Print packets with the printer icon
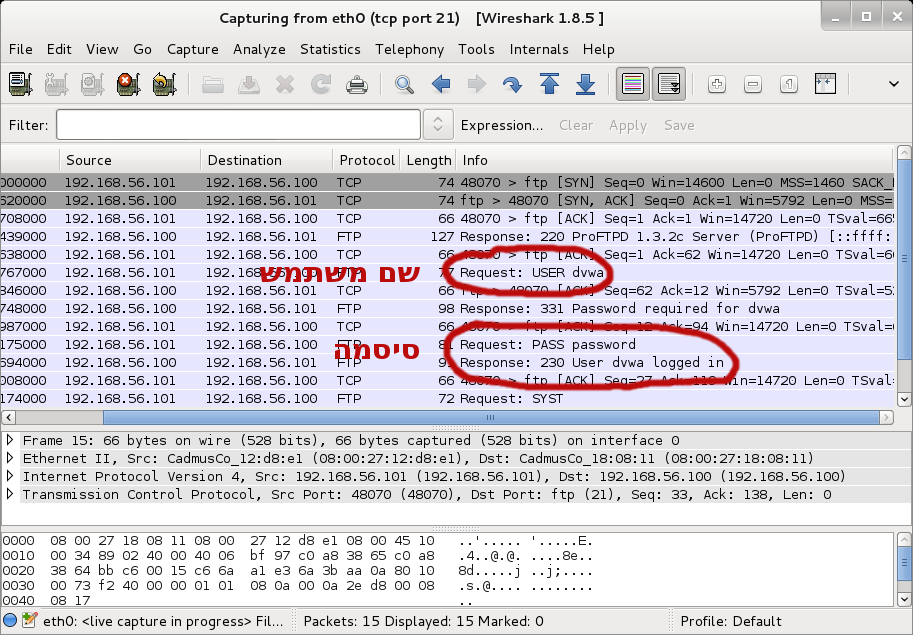 pyautogui.click(x=357, y=84)
